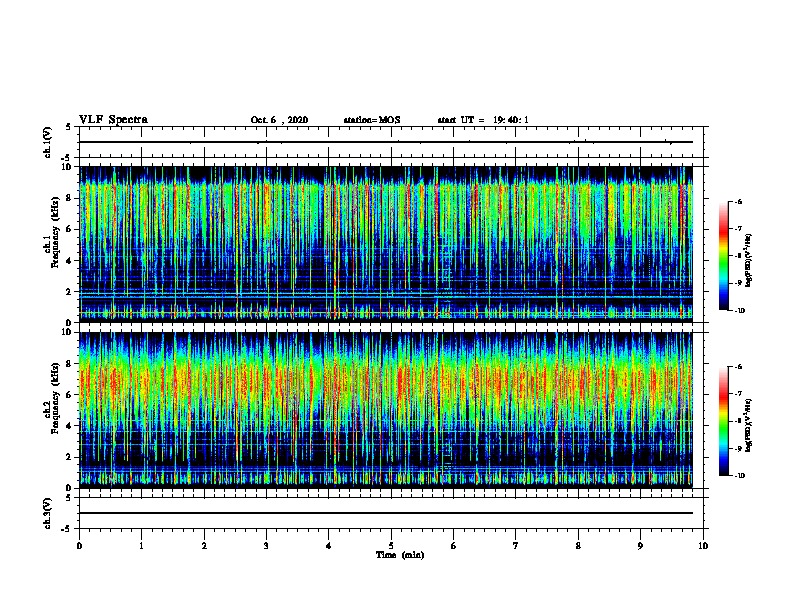Click the "8" tick on ch.2 frequency axis
The image size is (792, 612).
[x=70, y=364]
